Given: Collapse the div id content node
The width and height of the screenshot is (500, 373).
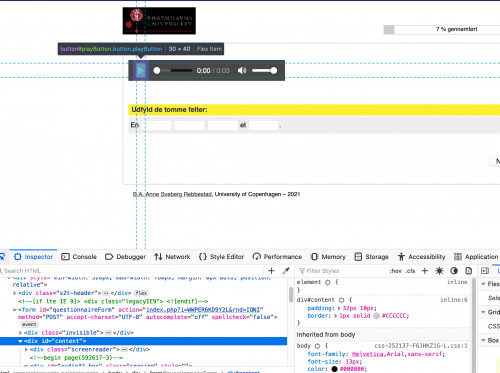Looking at the screenshot, I should 20,341.
